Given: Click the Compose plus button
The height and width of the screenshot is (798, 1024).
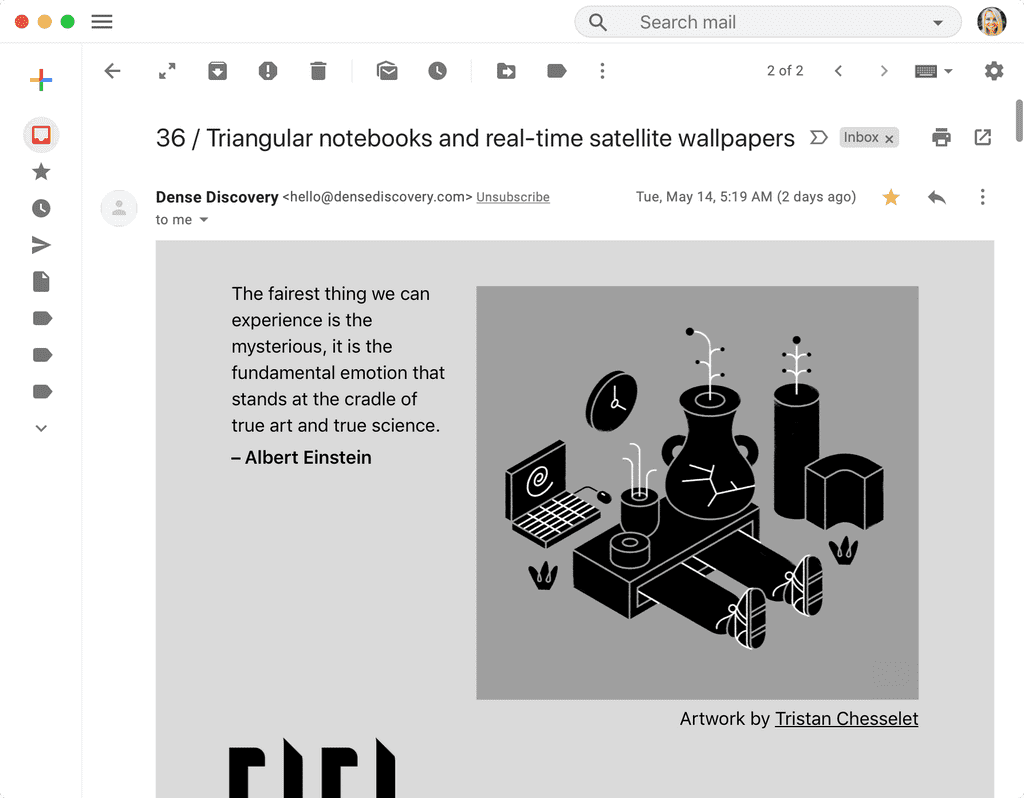Looking at the screenshot, I should pos(41,80).
